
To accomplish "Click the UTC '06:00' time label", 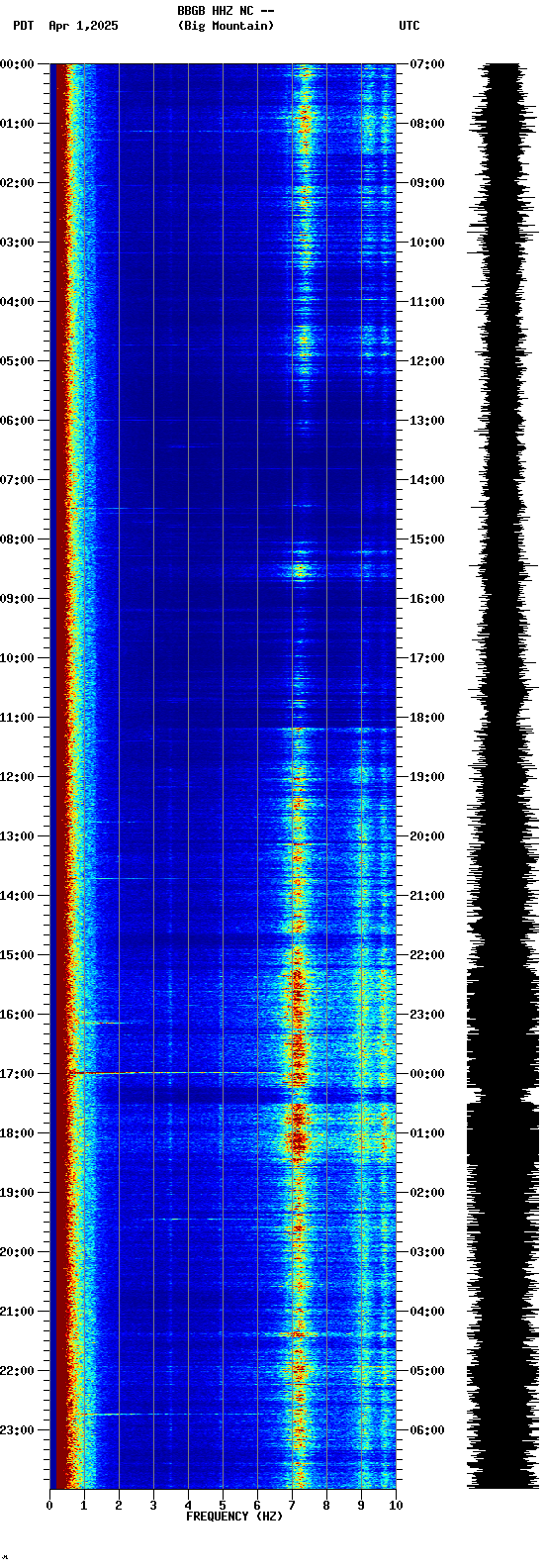I will [x=426, y=1430].
